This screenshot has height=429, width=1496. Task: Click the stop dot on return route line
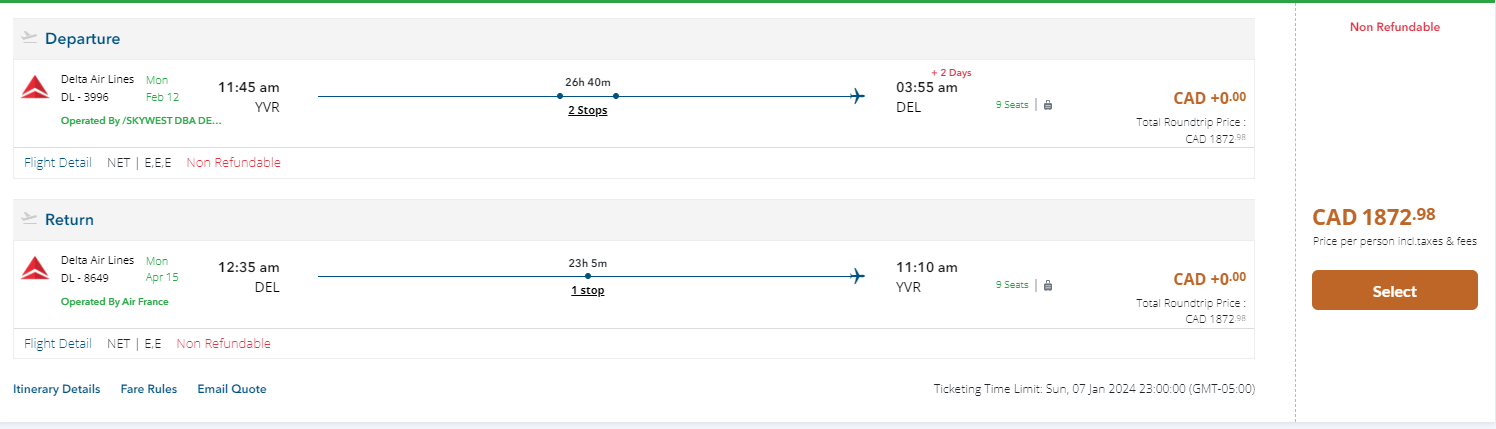tap(588, 276)
